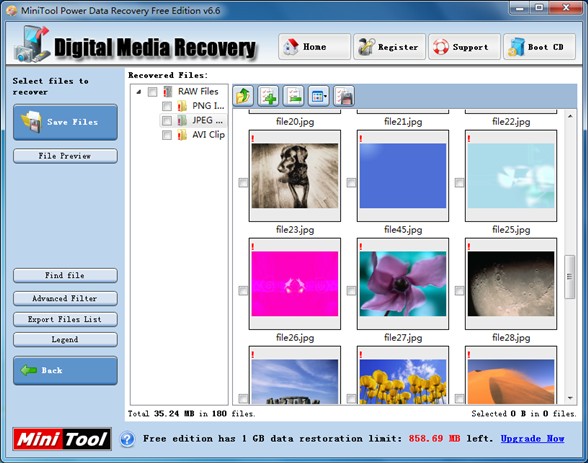Viewport: 588px width, 463px height.
Task: Click the RAW Files drive icon
Action: pyautogui.click(x=168, y=91)
